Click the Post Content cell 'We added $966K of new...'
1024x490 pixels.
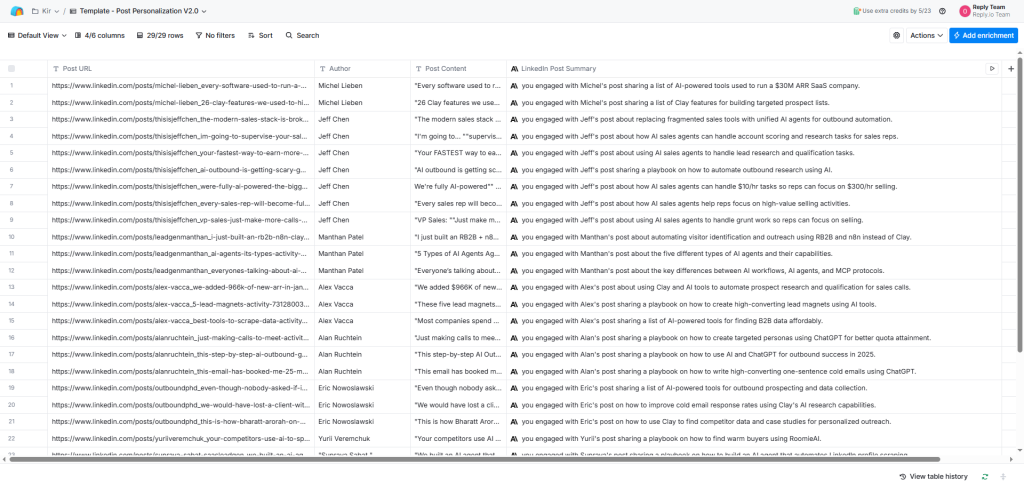coord(458,287)
